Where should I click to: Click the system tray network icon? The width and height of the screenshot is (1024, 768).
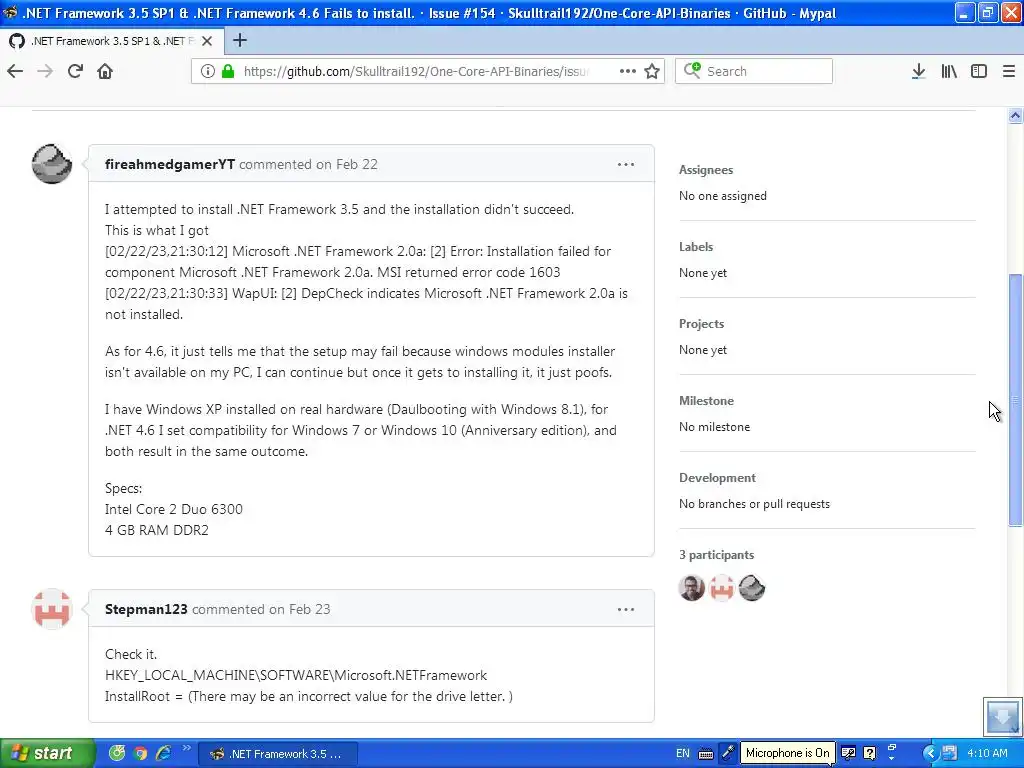950,754
